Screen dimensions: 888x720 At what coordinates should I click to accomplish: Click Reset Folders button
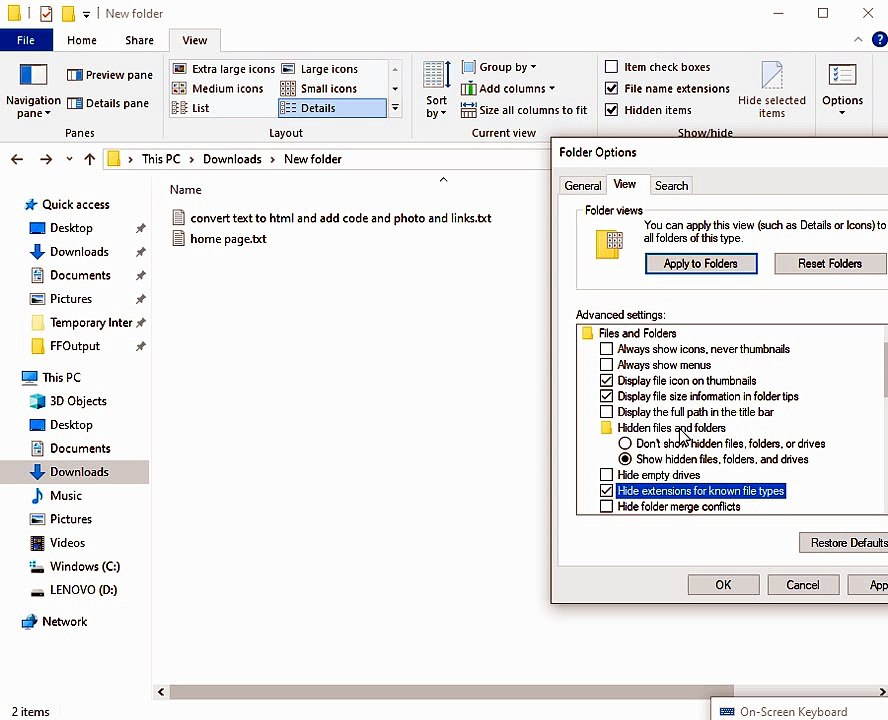point(830,263)
